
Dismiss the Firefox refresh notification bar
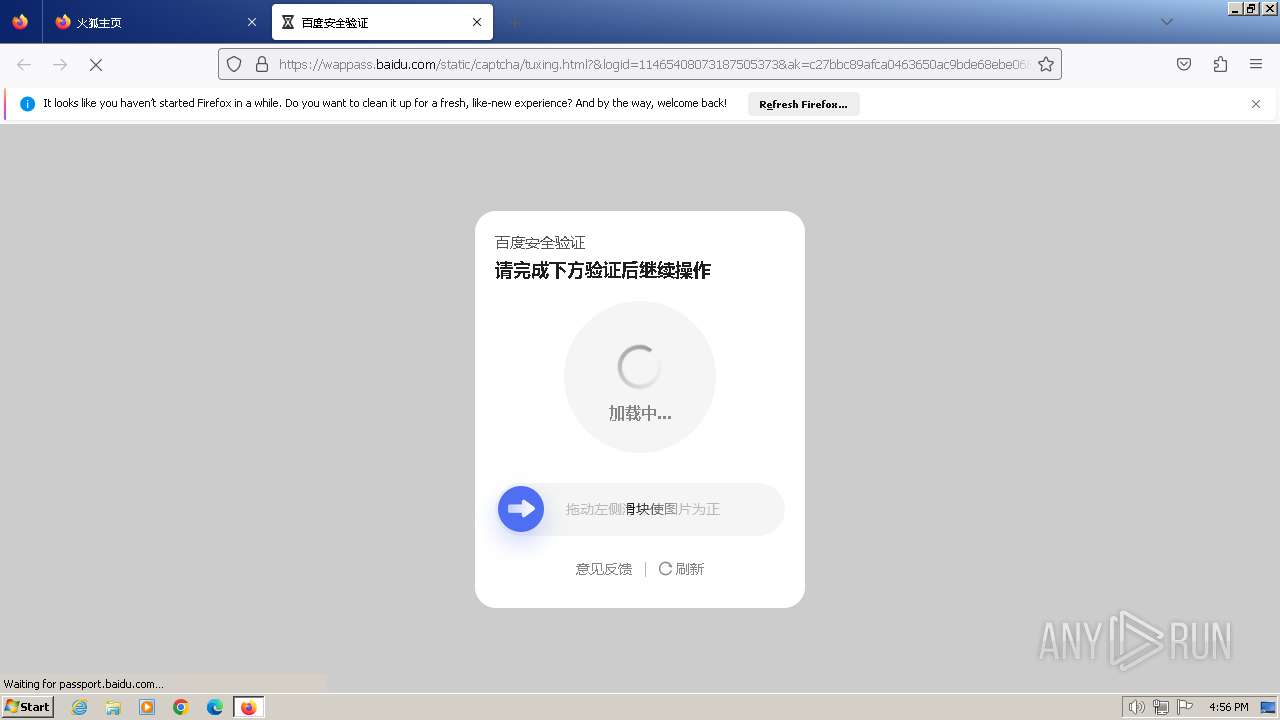coord(1256,104)
